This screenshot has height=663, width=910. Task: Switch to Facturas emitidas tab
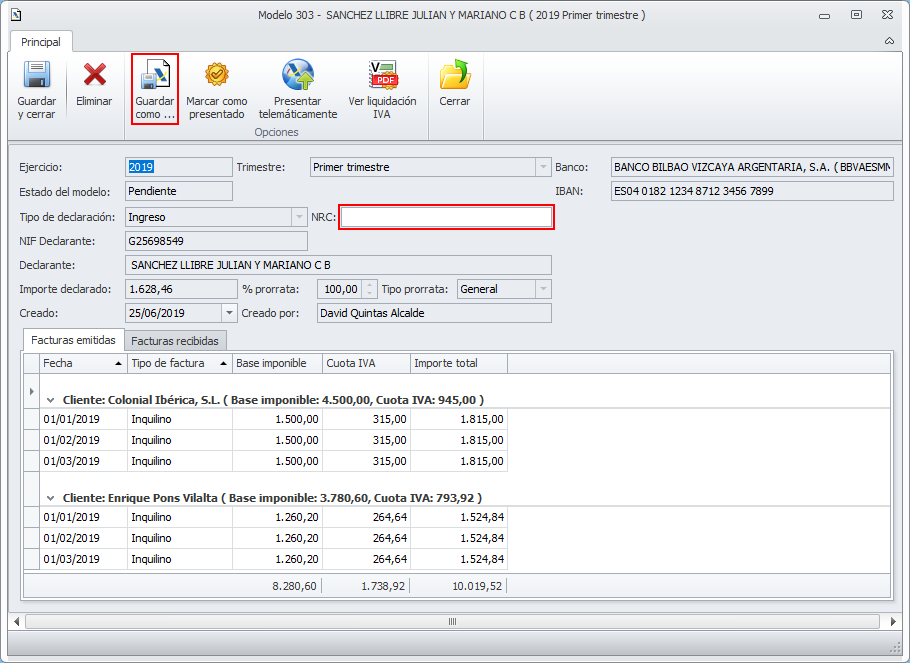[x=73, y=340]
